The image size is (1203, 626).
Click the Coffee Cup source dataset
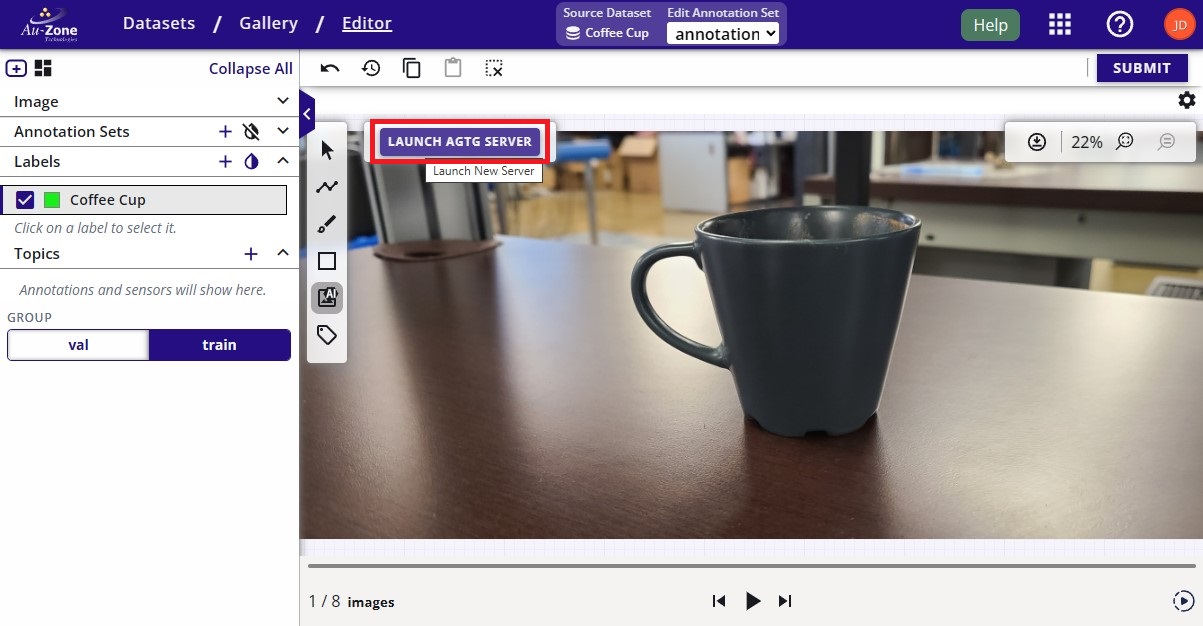(607, 33)
